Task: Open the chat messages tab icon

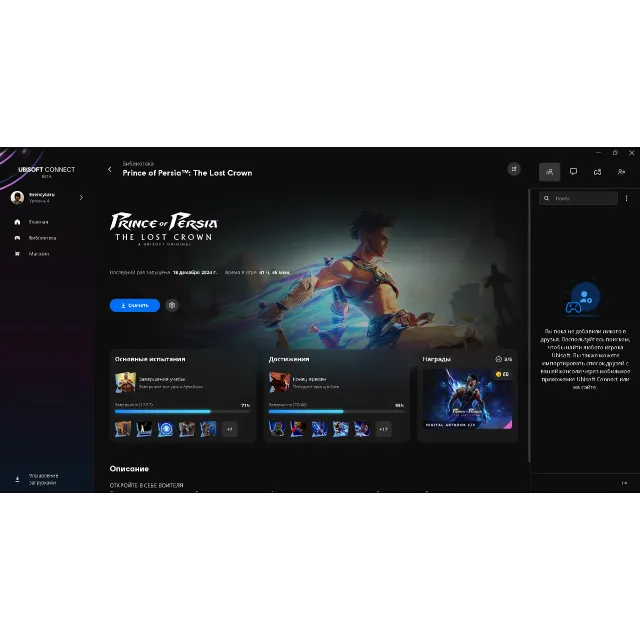Action: tap(573, 172)
